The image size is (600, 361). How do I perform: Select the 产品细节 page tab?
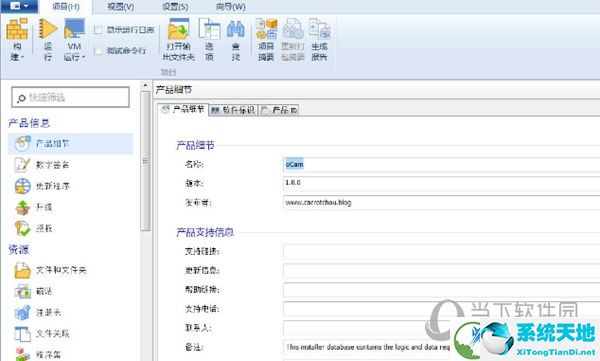click(x=183, y=109)
